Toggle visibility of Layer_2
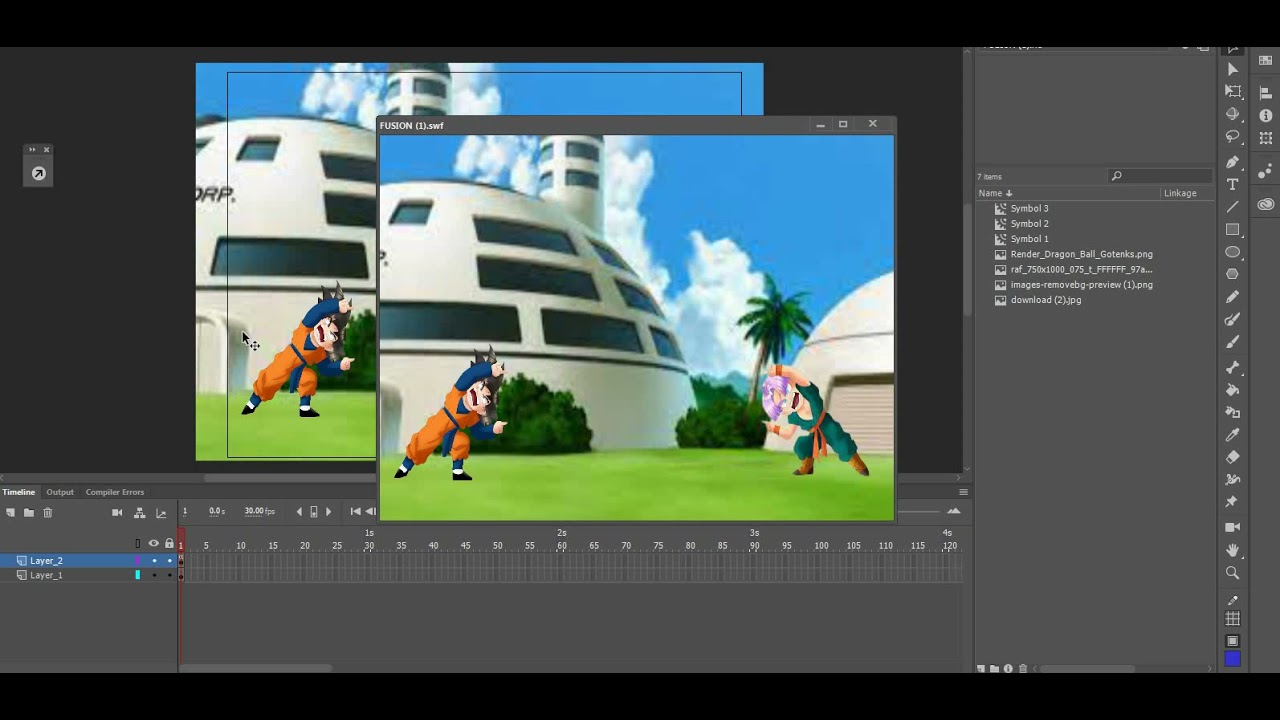 coord(154,561)
